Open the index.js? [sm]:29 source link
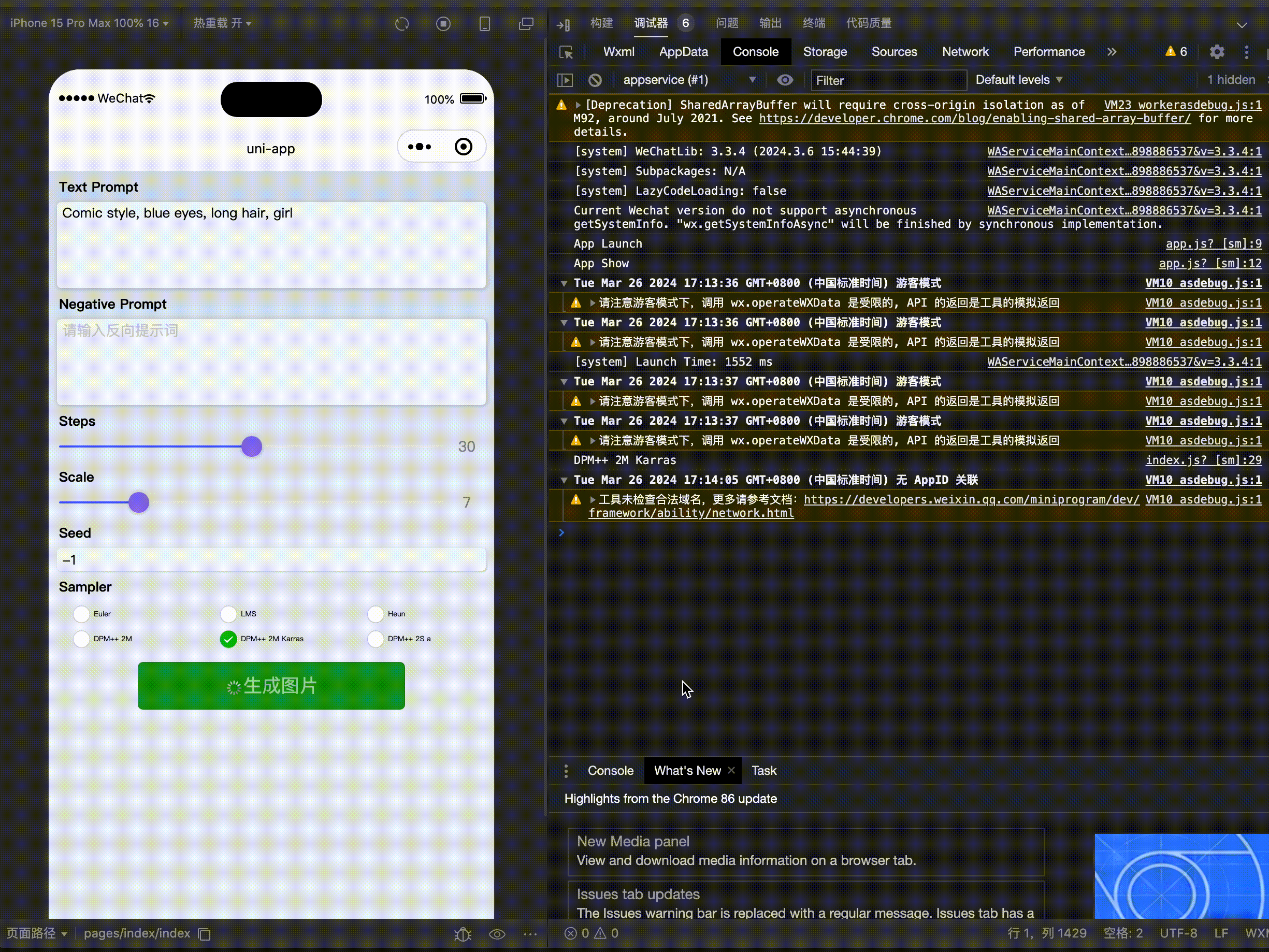Screen dimensions: 1269x952 (1203, 460)
